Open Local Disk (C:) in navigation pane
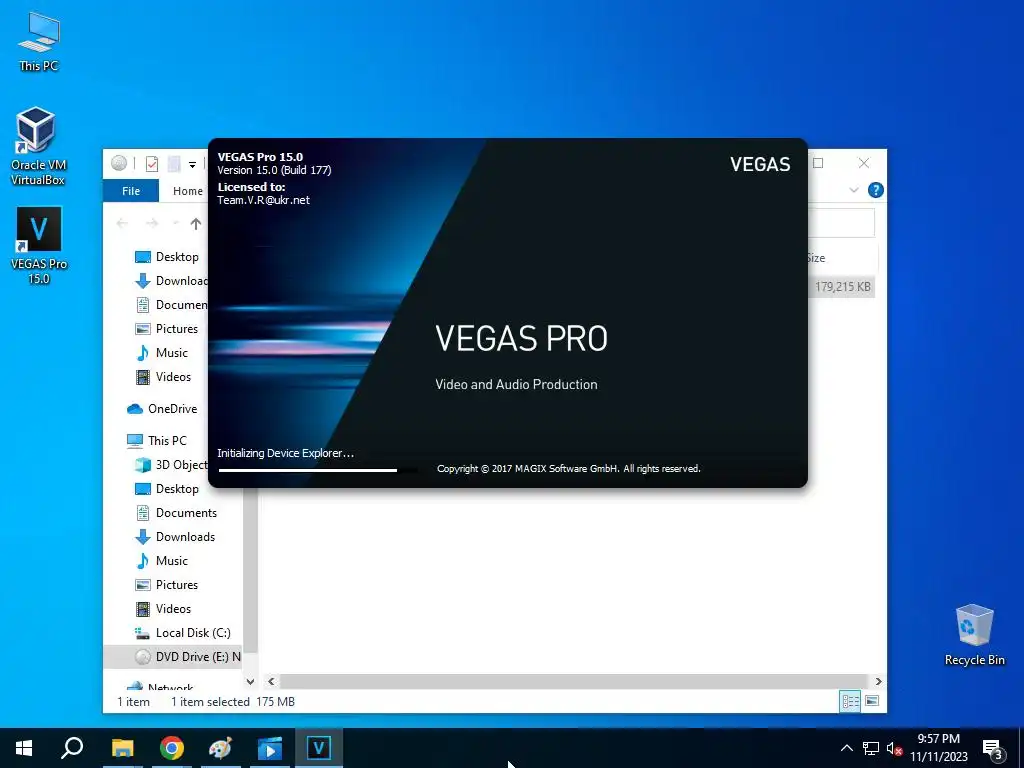 (x=182, y=633)
